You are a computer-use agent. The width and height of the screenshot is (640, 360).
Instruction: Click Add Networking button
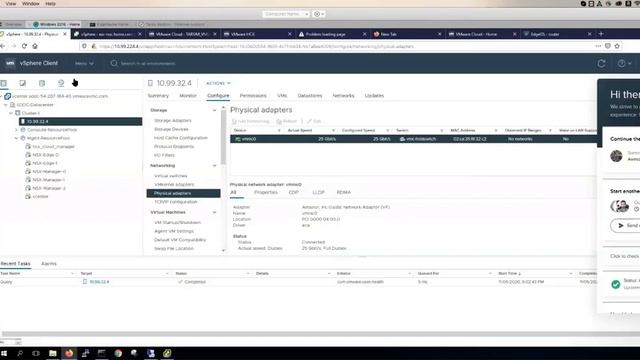tap(251, 121)
